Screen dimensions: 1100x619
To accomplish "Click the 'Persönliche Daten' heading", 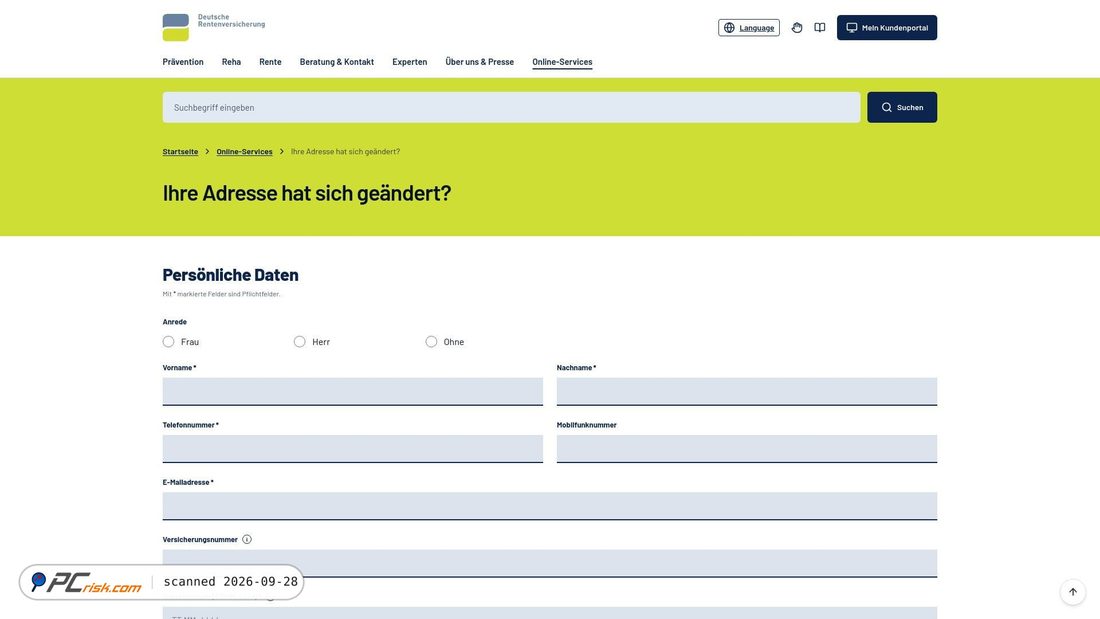I will tap(231, 274).
